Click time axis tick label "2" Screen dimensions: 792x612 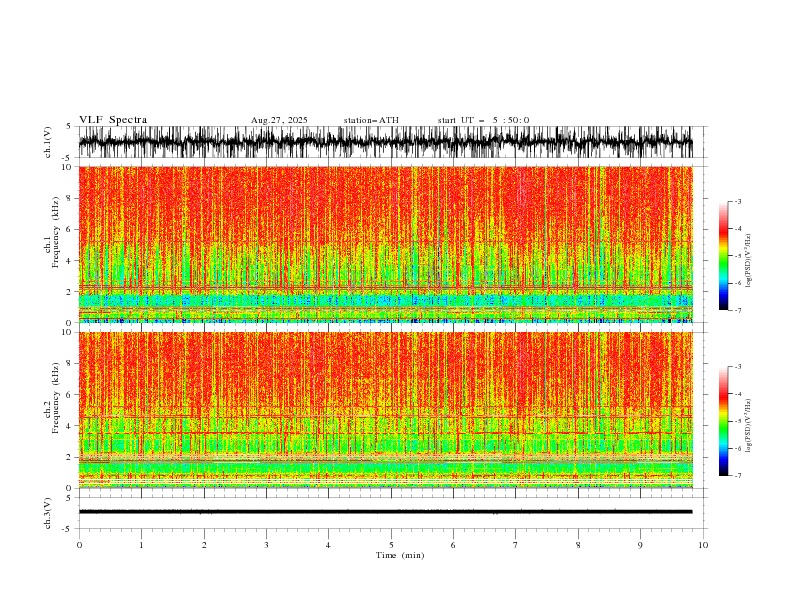(204, 545)
